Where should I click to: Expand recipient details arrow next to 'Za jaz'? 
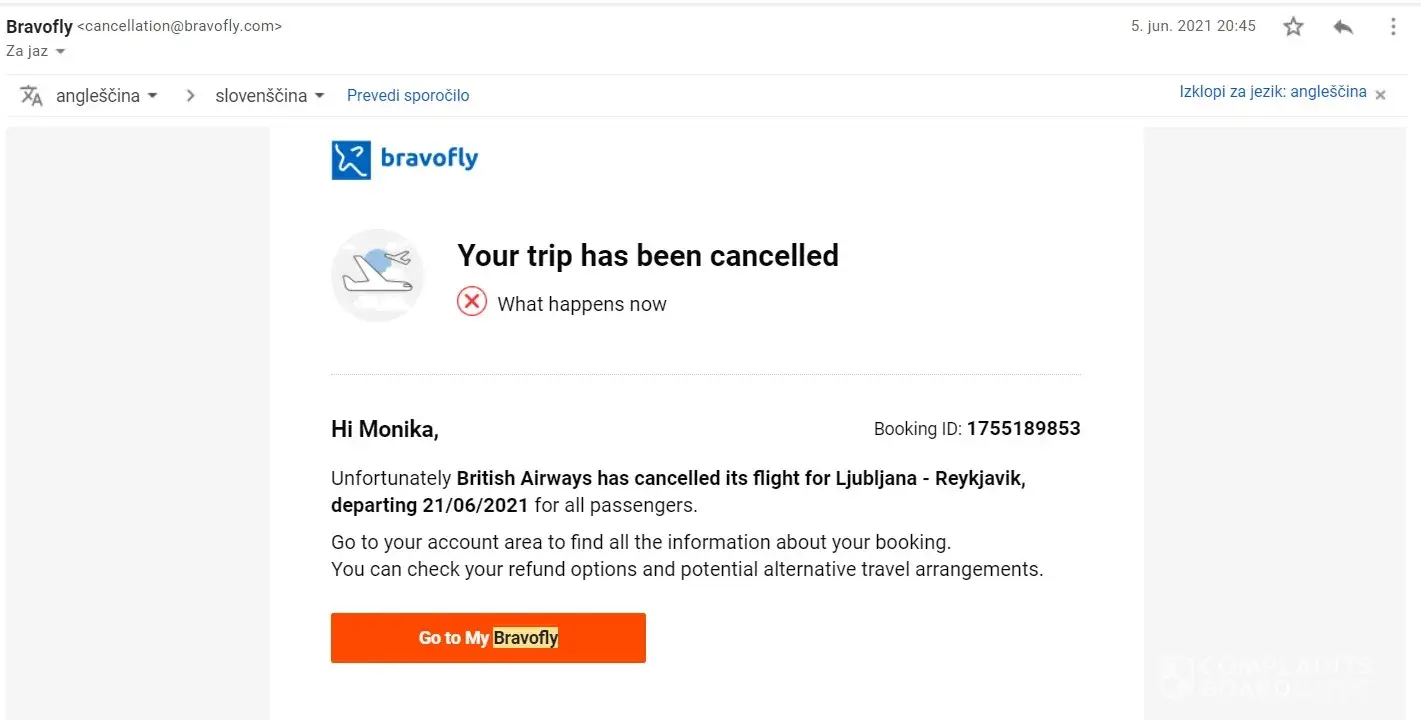coord(61,51)
